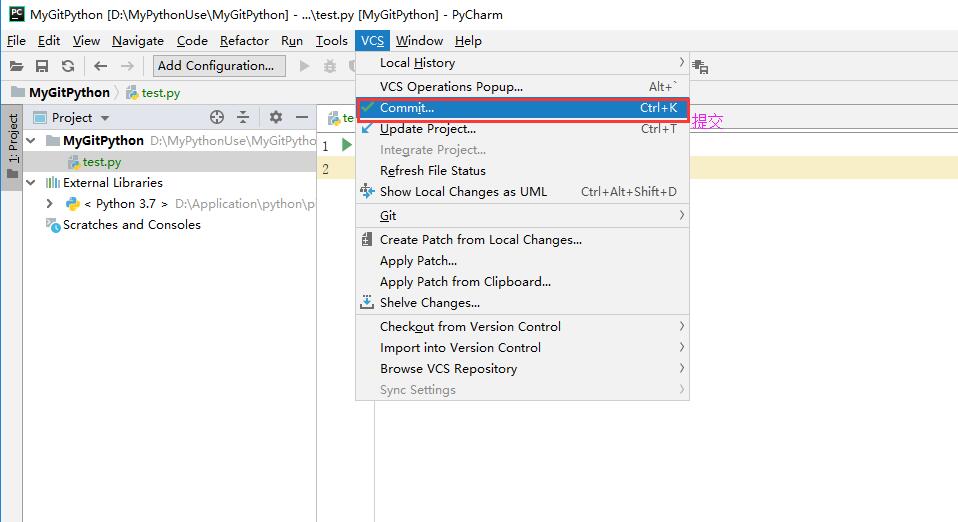Expand the Python 3.7 tree node
The width and height of the screenshot is (958, 522).
pos(49,204)
